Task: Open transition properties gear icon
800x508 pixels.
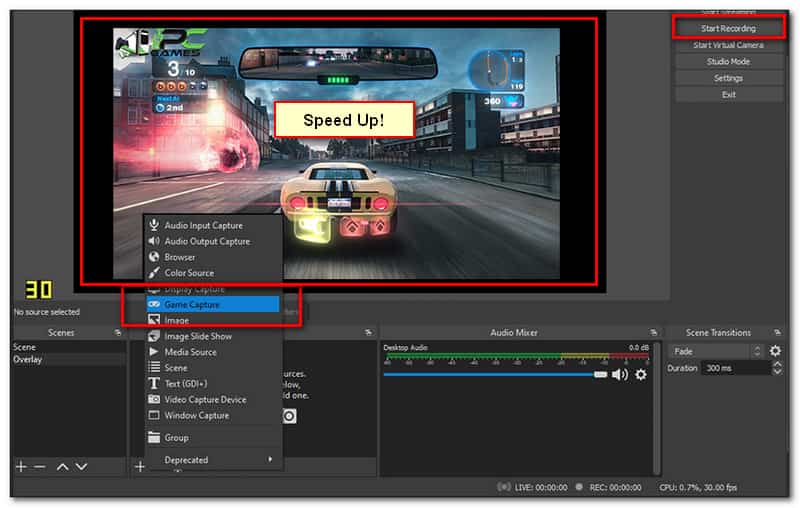Action: coord(775,351)
